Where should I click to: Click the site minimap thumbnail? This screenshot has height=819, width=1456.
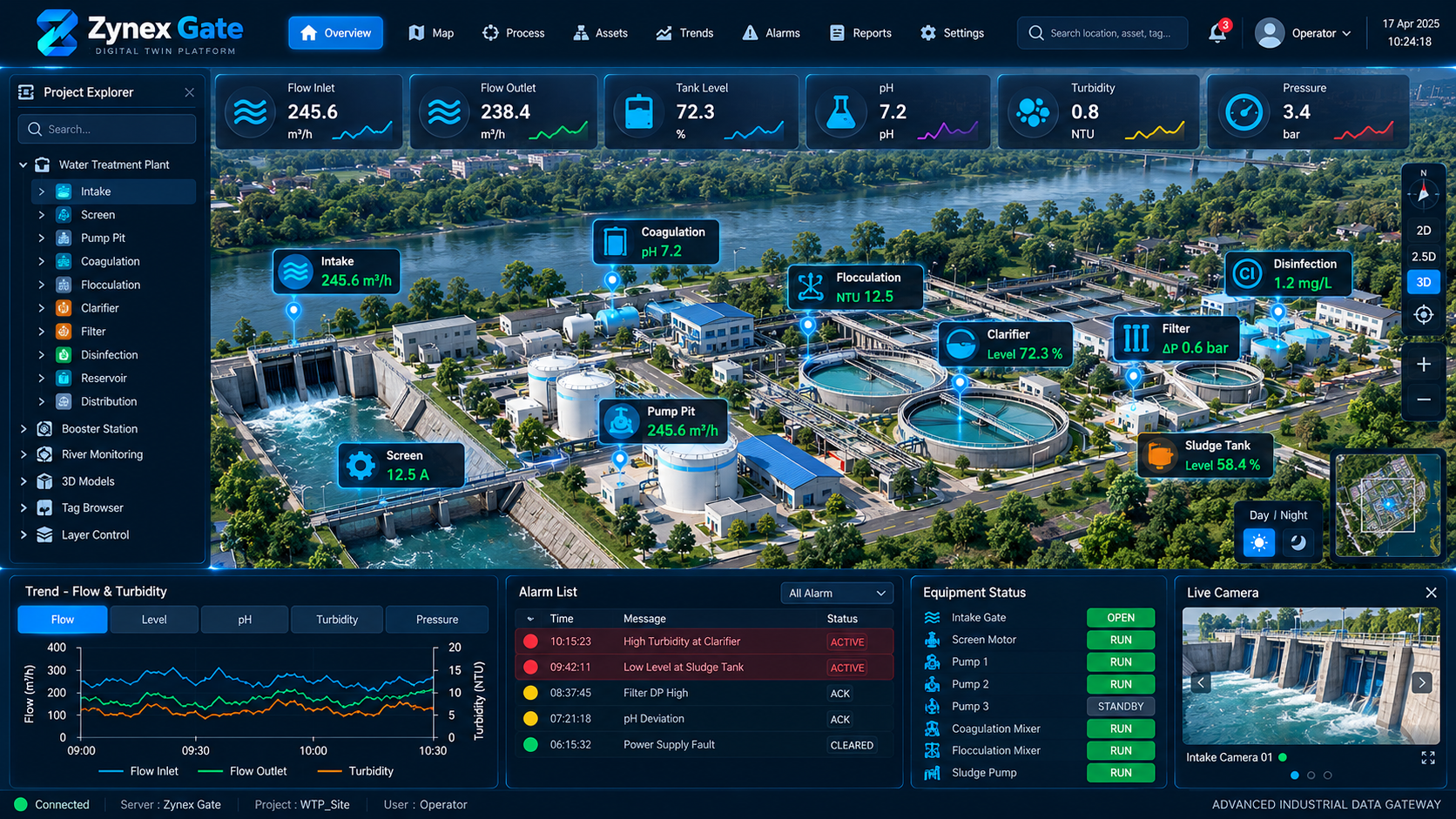point(1388,505)
